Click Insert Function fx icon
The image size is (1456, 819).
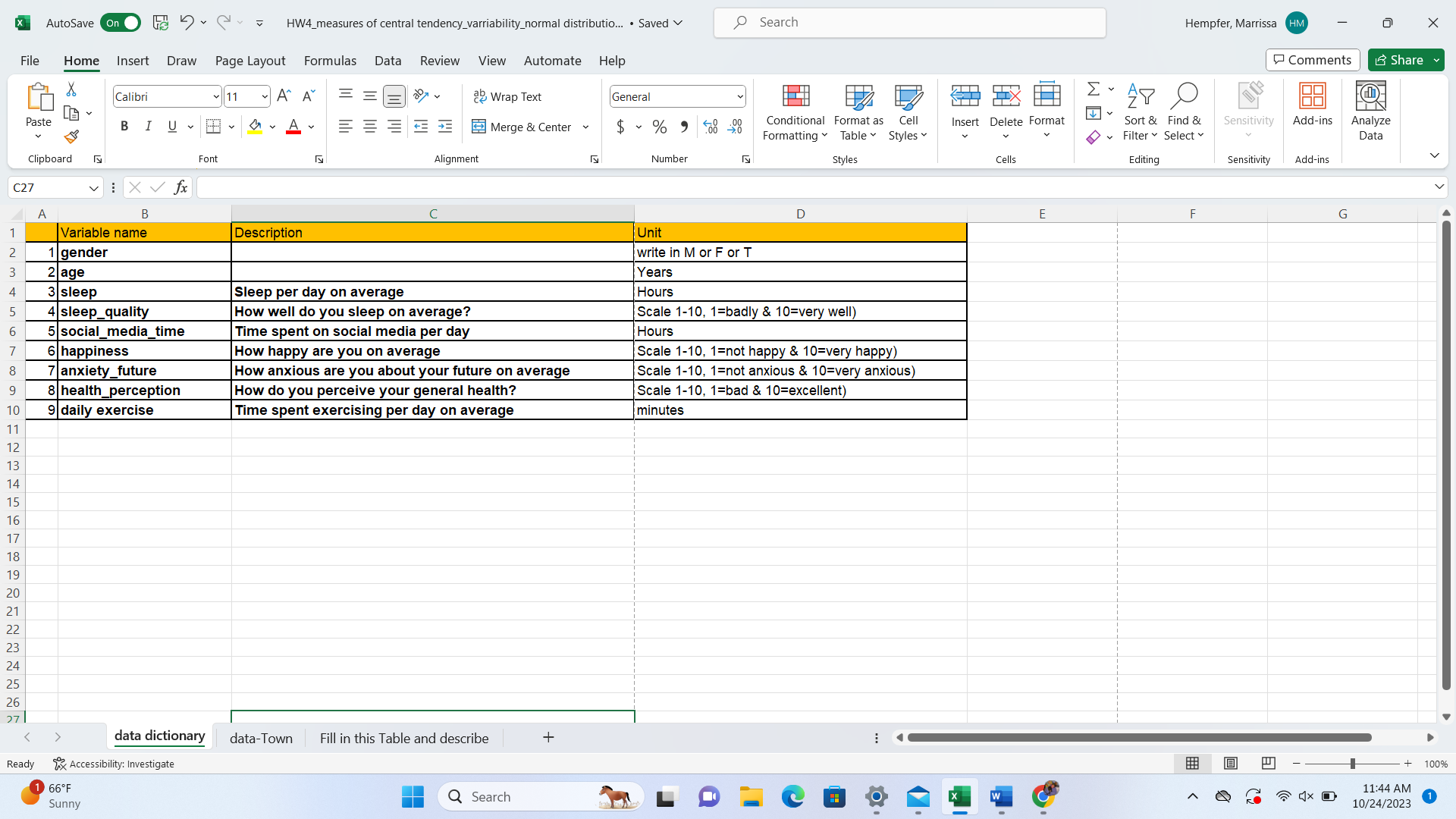[x=180, y=187]
